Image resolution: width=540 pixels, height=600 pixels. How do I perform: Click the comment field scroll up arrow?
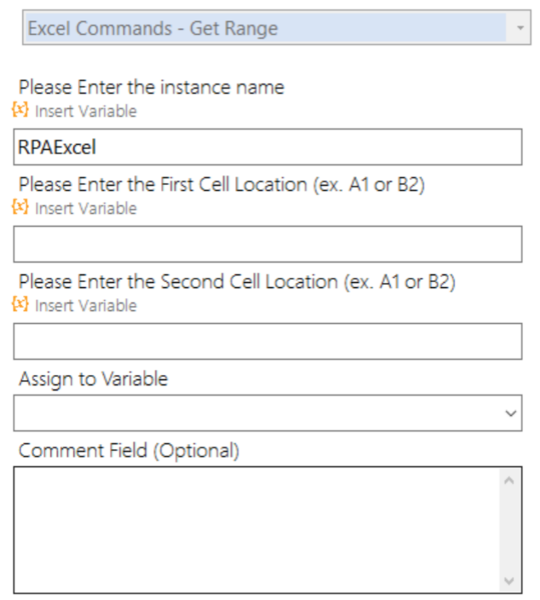pos(509,480)
